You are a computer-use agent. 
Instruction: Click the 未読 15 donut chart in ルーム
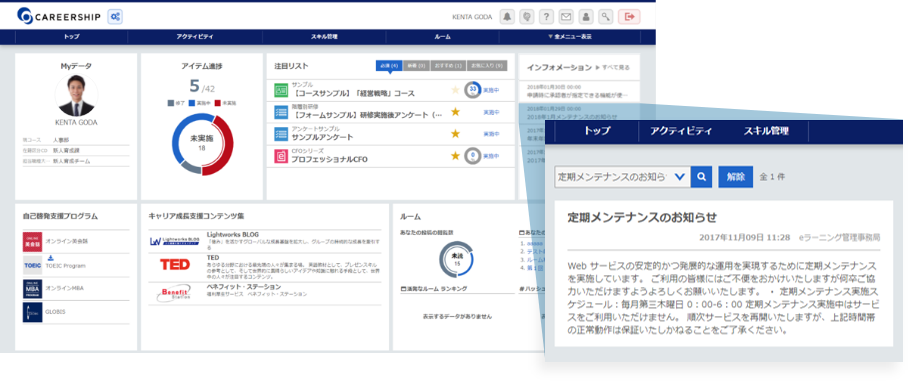tap(456, 259)
